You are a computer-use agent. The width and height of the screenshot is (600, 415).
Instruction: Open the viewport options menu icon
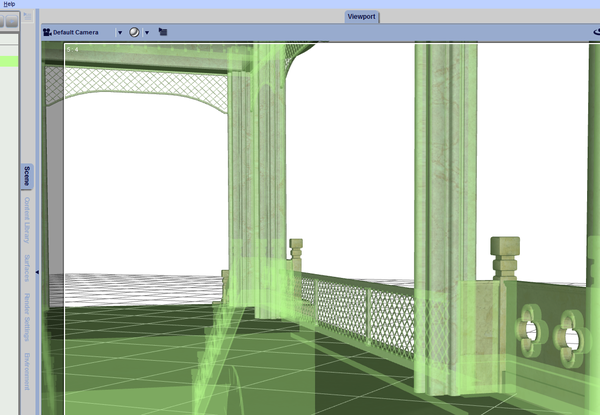pyautogui.click(x=163, y=32)
